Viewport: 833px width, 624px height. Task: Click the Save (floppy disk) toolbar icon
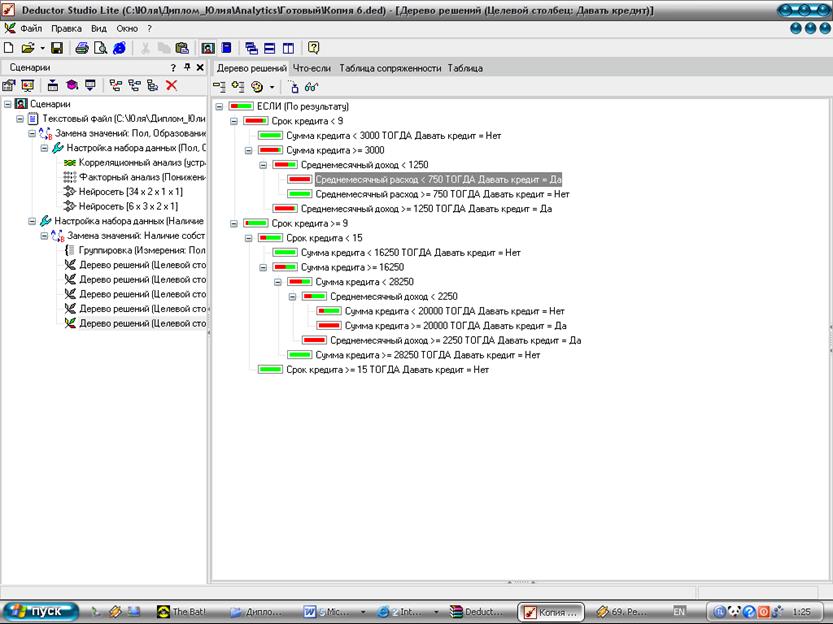[x=57, y=48]
